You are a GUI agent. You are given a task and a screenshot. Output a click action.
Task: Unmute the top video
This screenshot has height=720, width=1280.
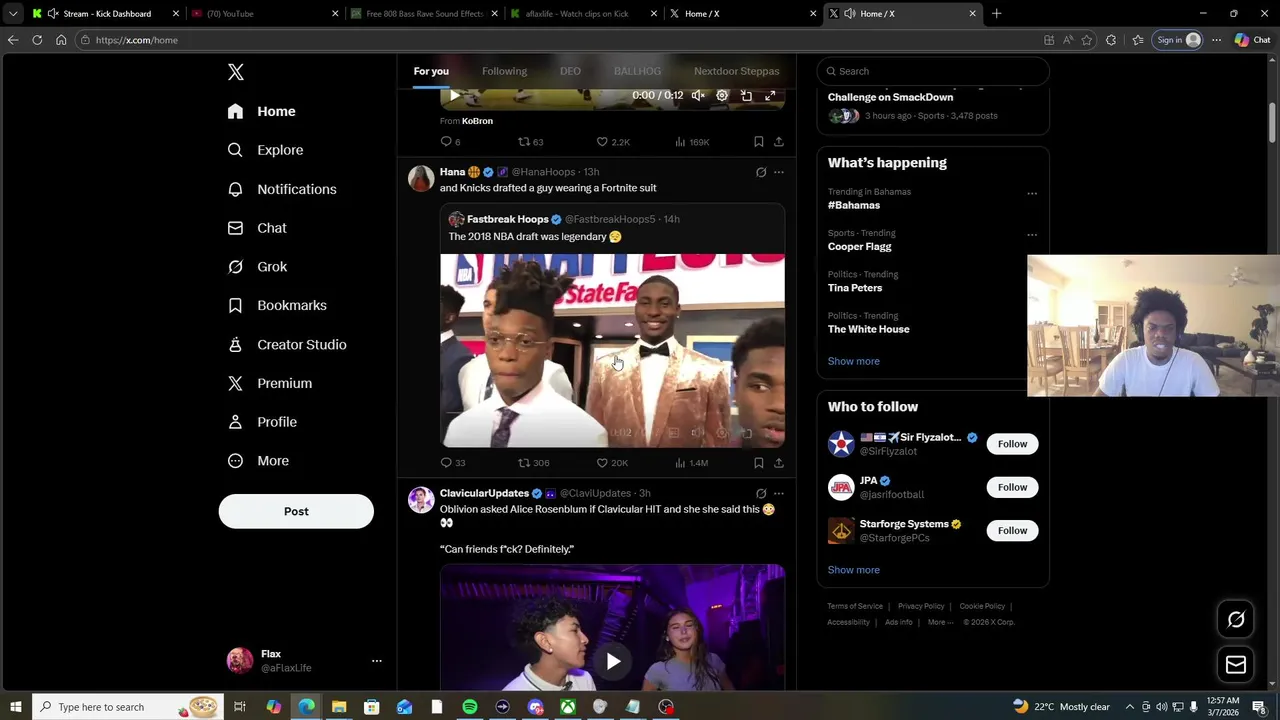(698, 96)
